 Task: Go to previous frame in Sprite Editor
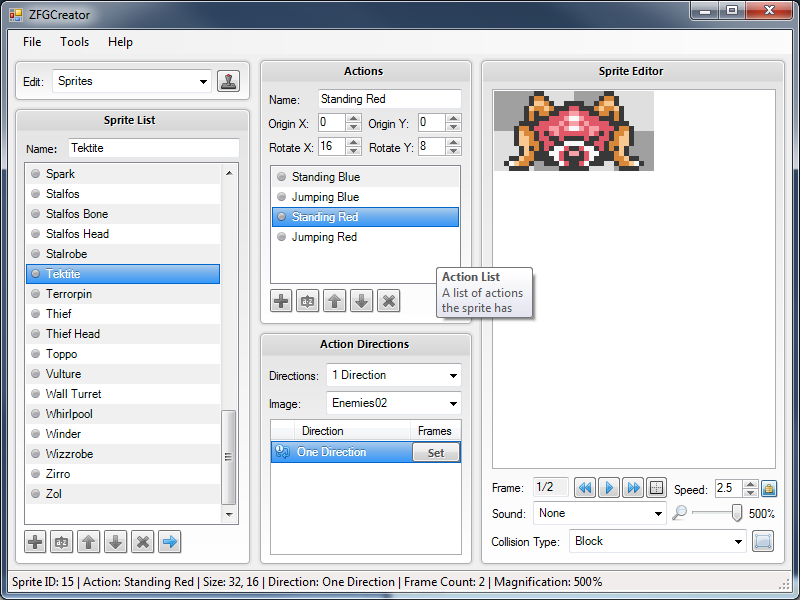click(x=585, y=488)
